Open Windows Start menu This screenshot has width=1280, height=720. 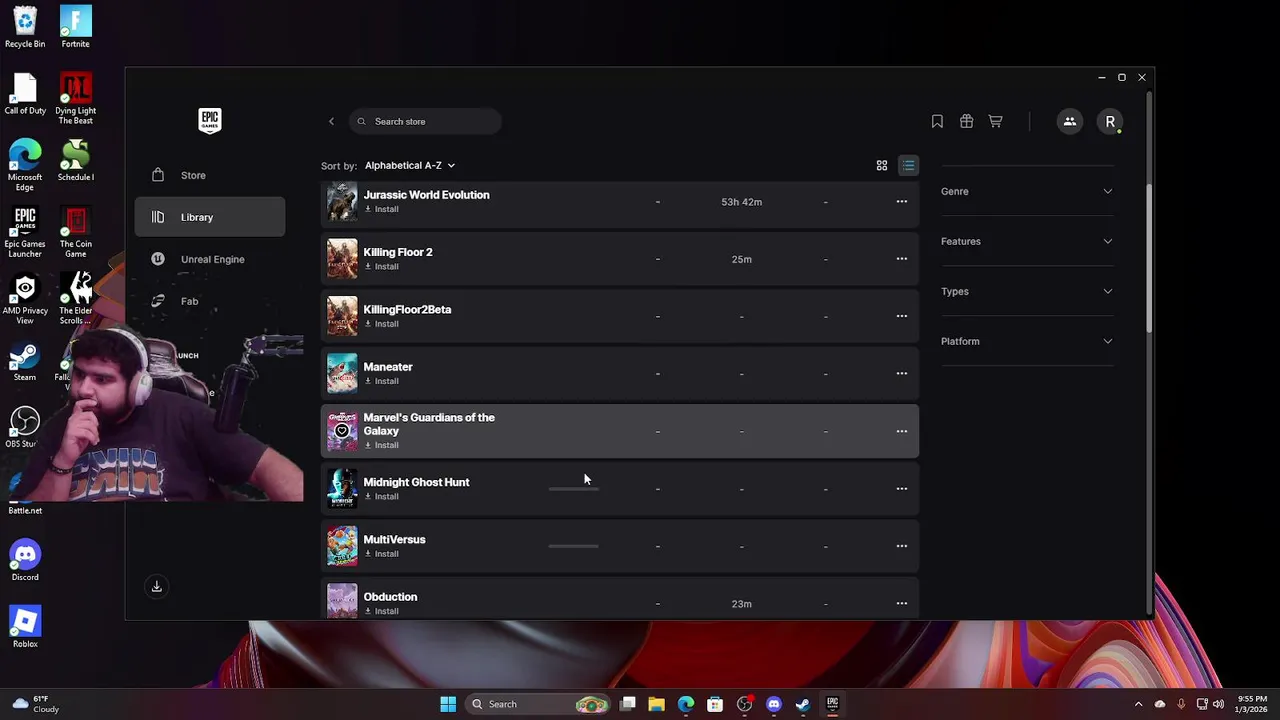pyautogui.click(x=448, y=704)
